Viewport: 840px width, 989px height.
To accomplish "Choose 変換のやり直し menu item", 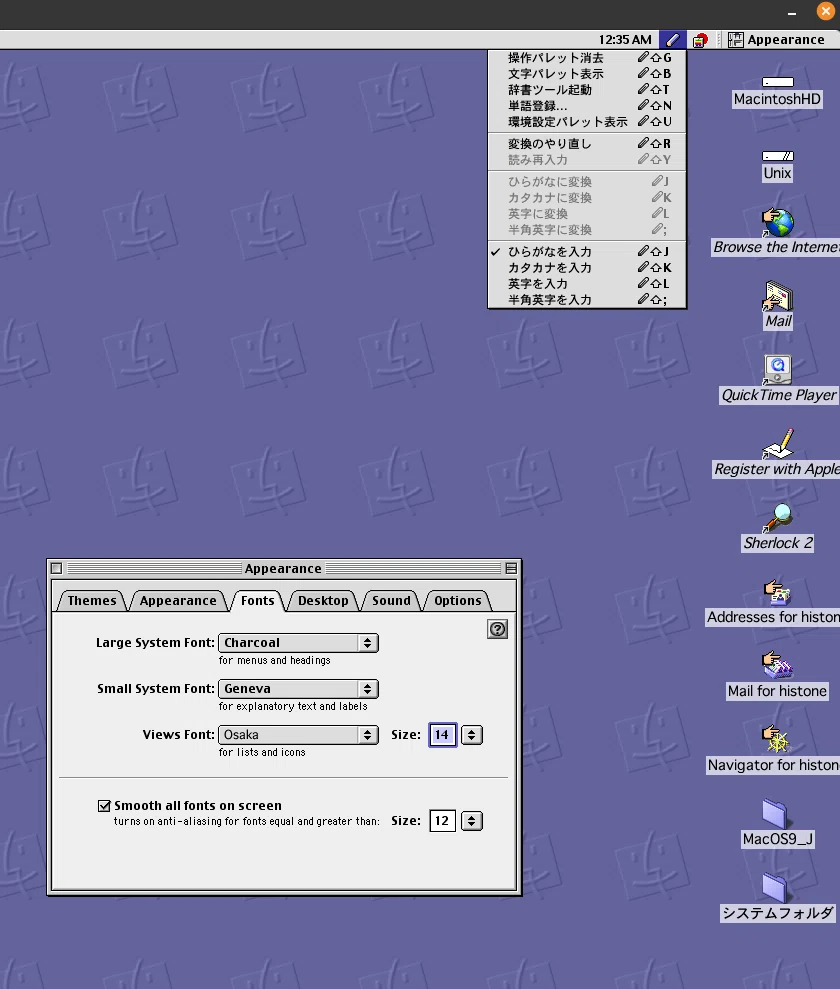I will [587, 144].
